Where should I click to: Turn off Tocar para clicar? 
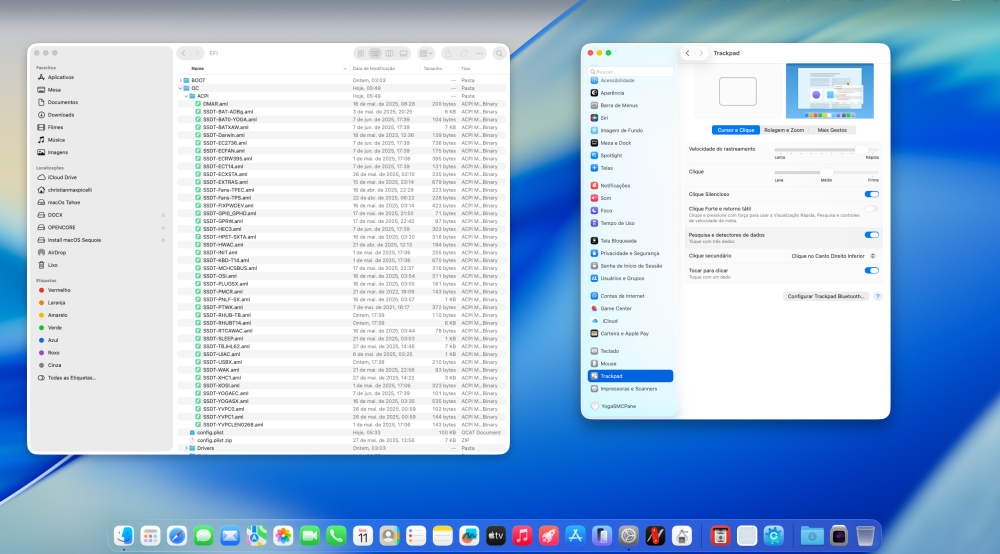pyautogui.click(x=871, y=271)
